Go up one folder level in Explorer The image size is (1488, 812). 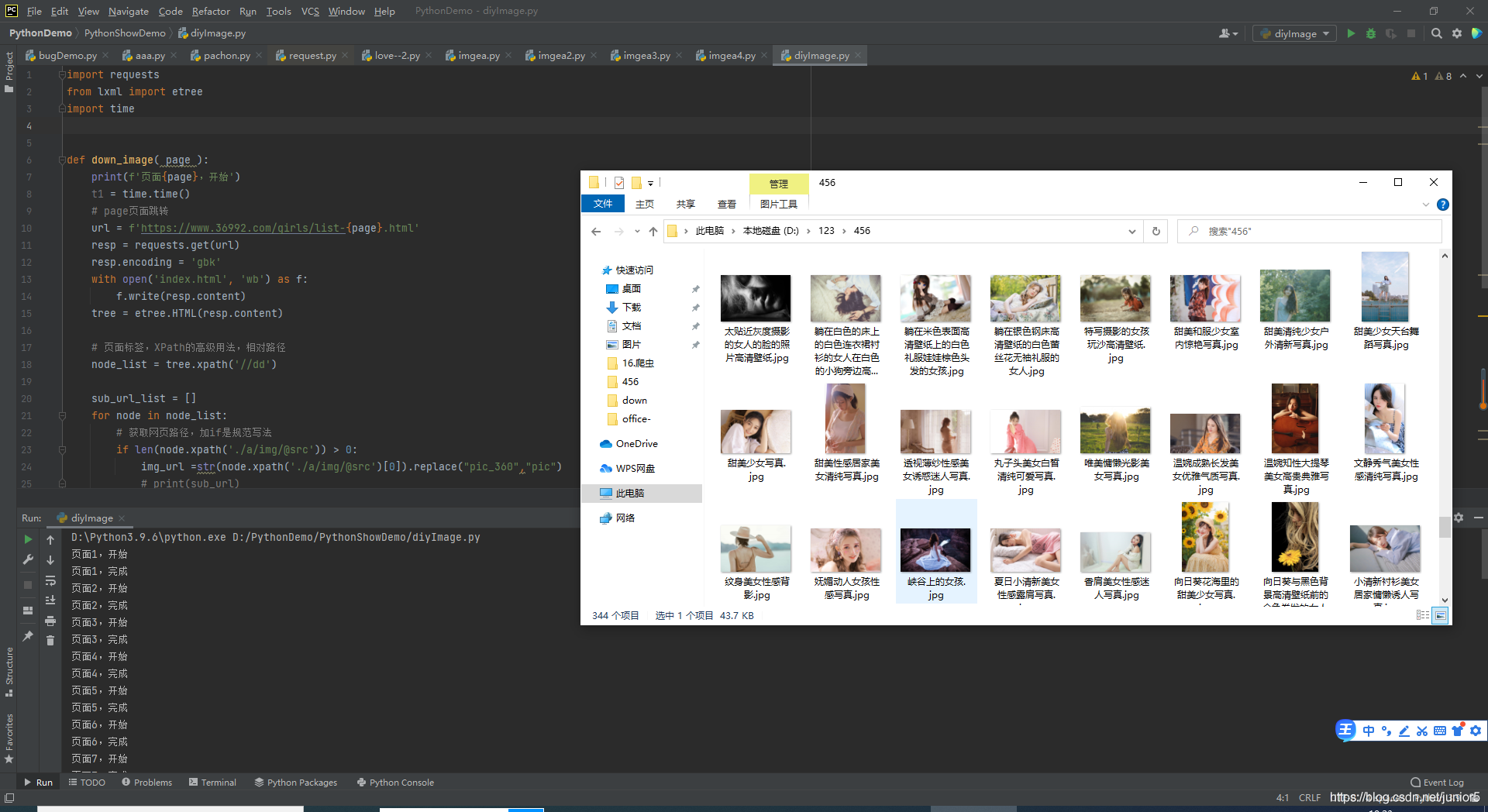(653, 231)
